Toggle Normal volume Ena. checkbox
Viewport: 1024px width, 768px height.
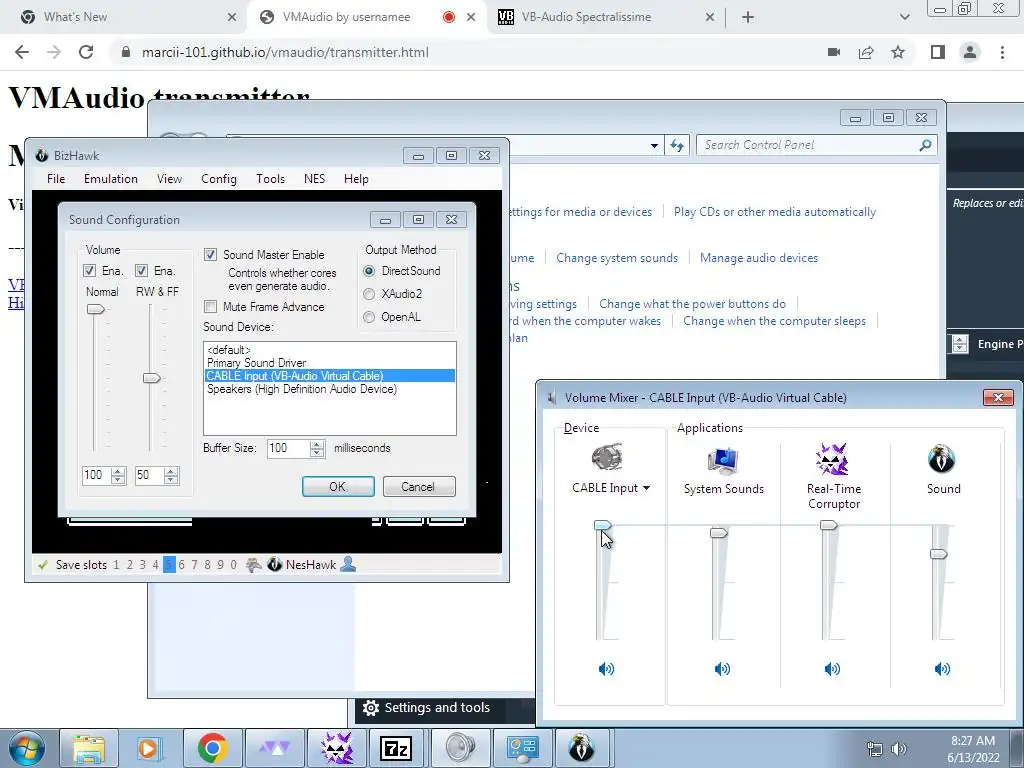[89, 270]
